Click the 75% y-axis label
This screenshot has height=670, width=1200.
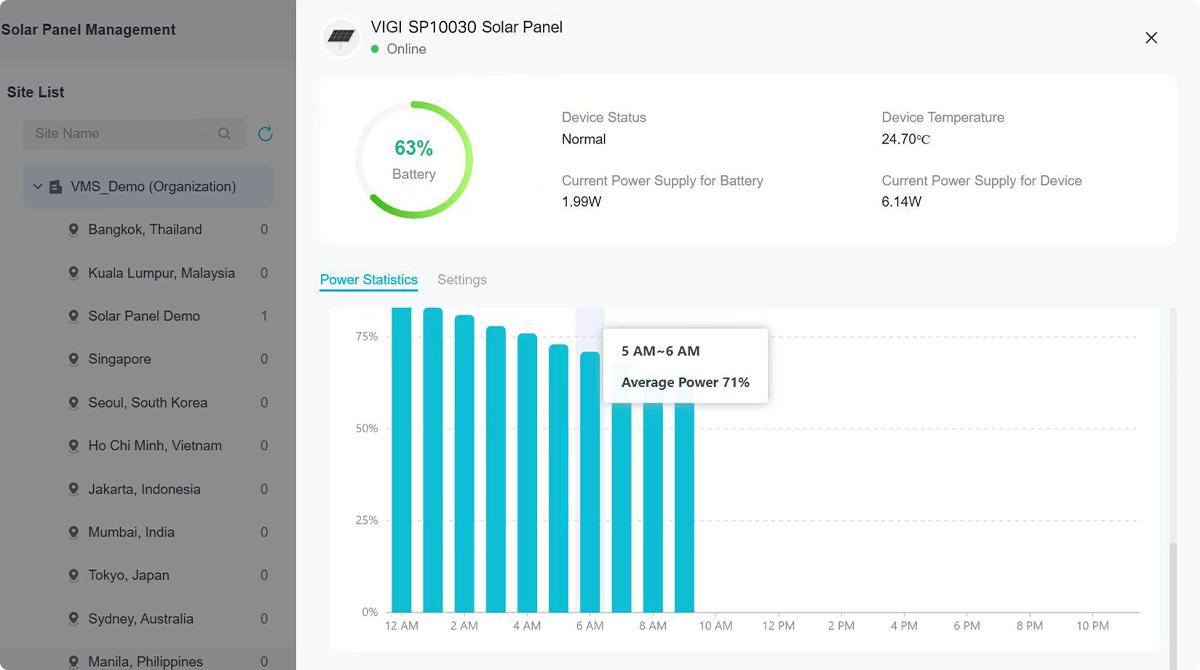pyautogui.click(x=367, y=337)
